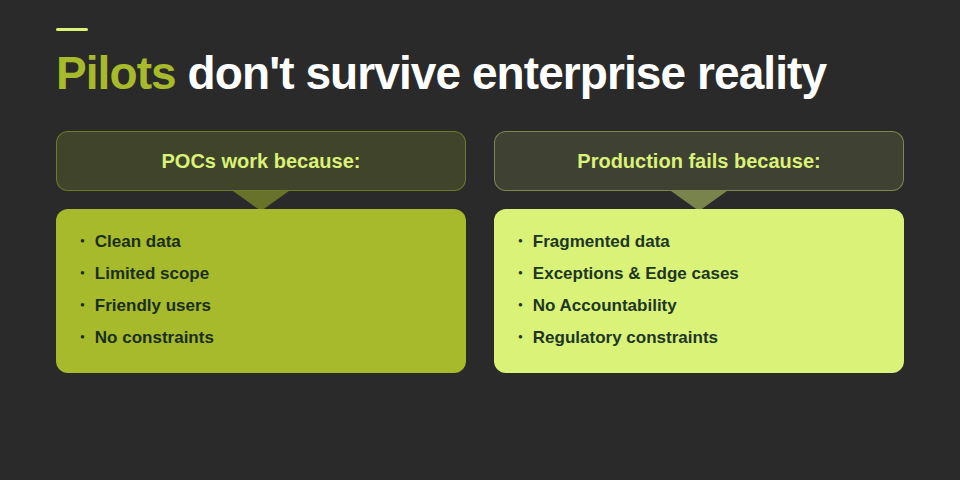Select the "Limited scope" bullet text
Screen dimensions: 960x480
coord(152,273)
